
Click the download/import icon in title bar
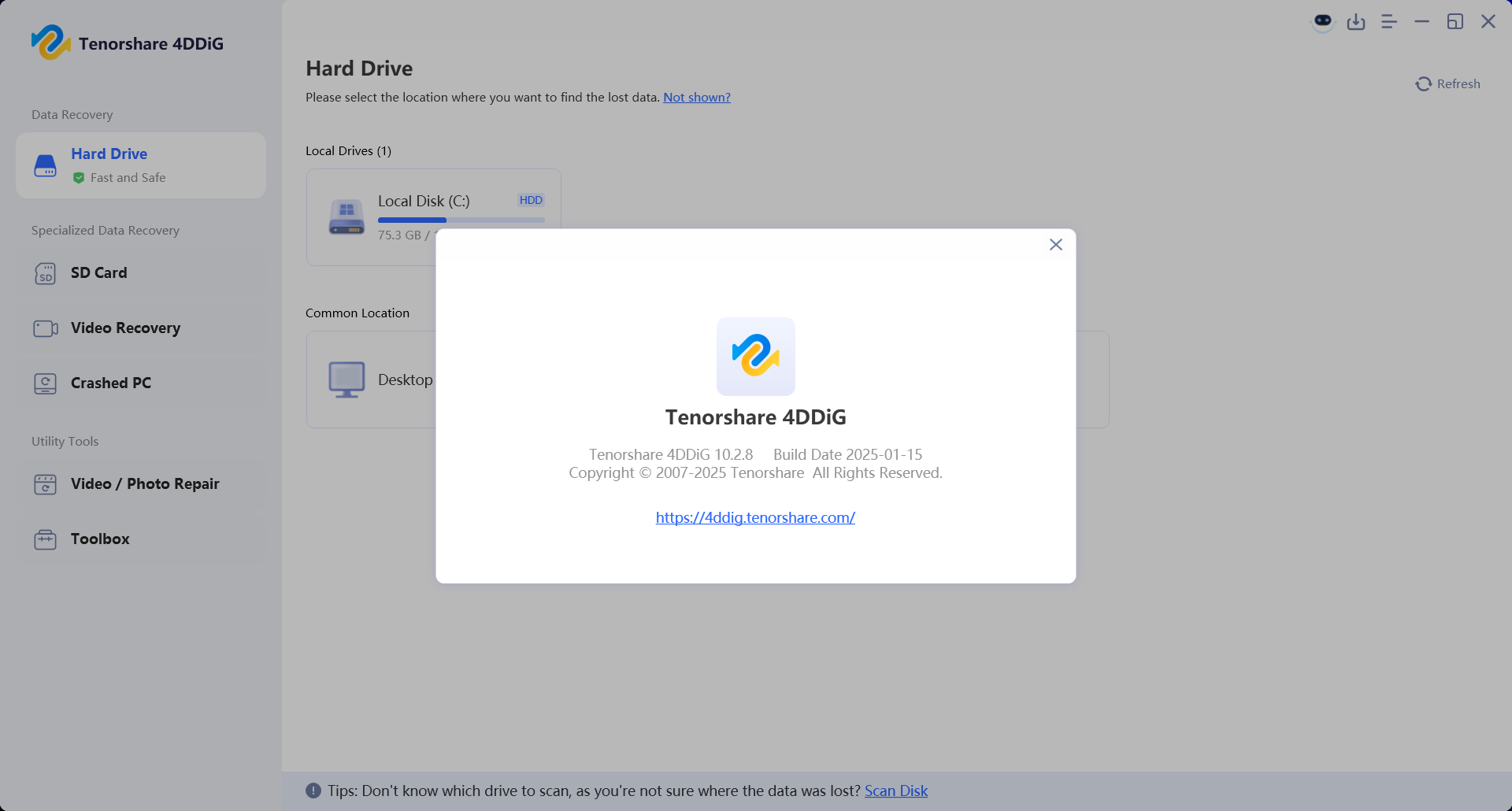(x=1356, y=22)
